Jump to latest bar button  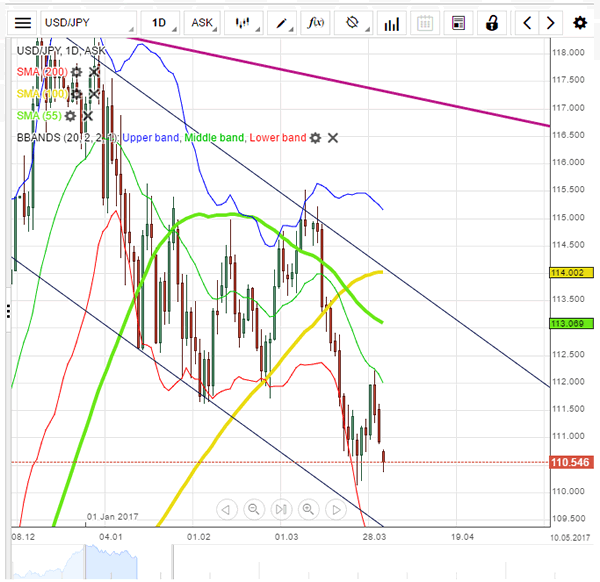(x=281, y=509)
